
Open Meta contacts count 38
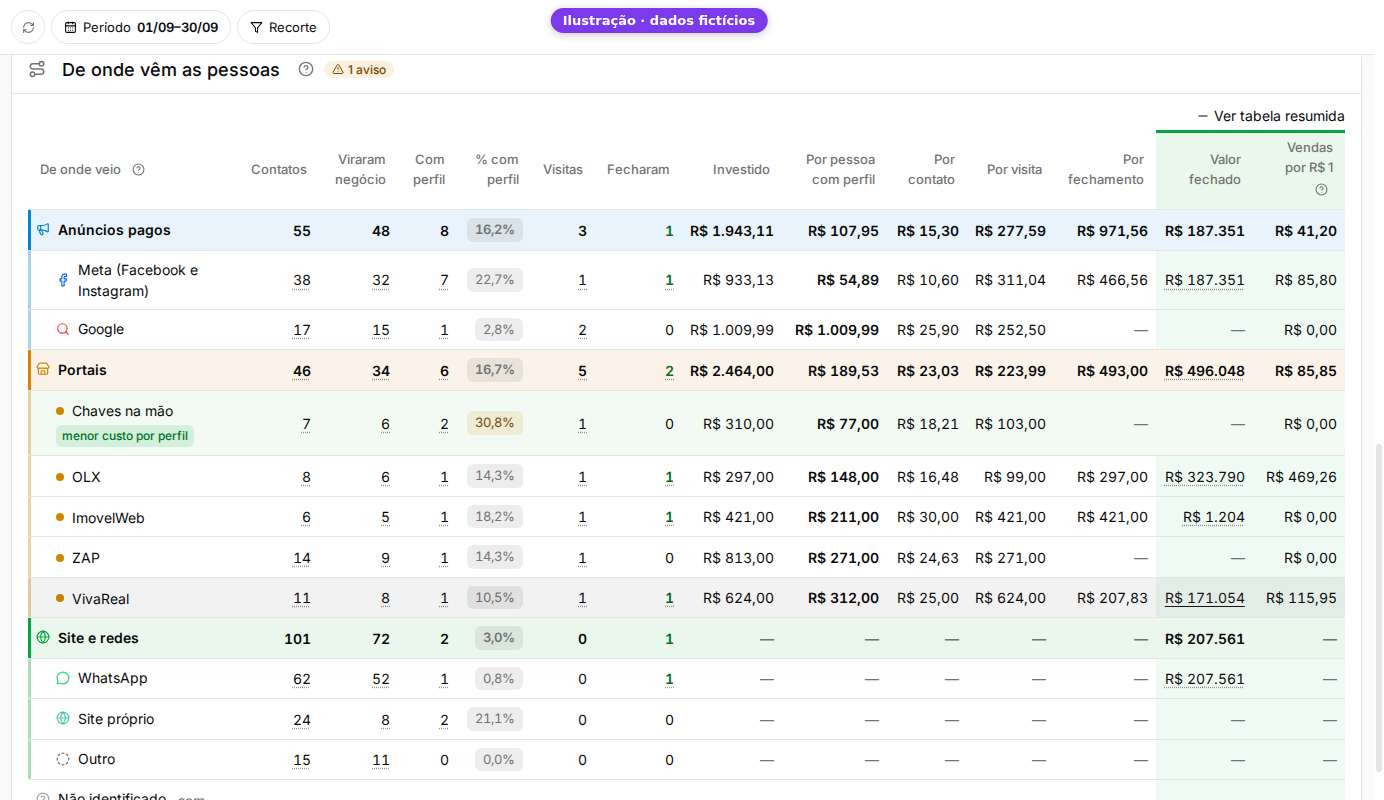tap(302, 280)
